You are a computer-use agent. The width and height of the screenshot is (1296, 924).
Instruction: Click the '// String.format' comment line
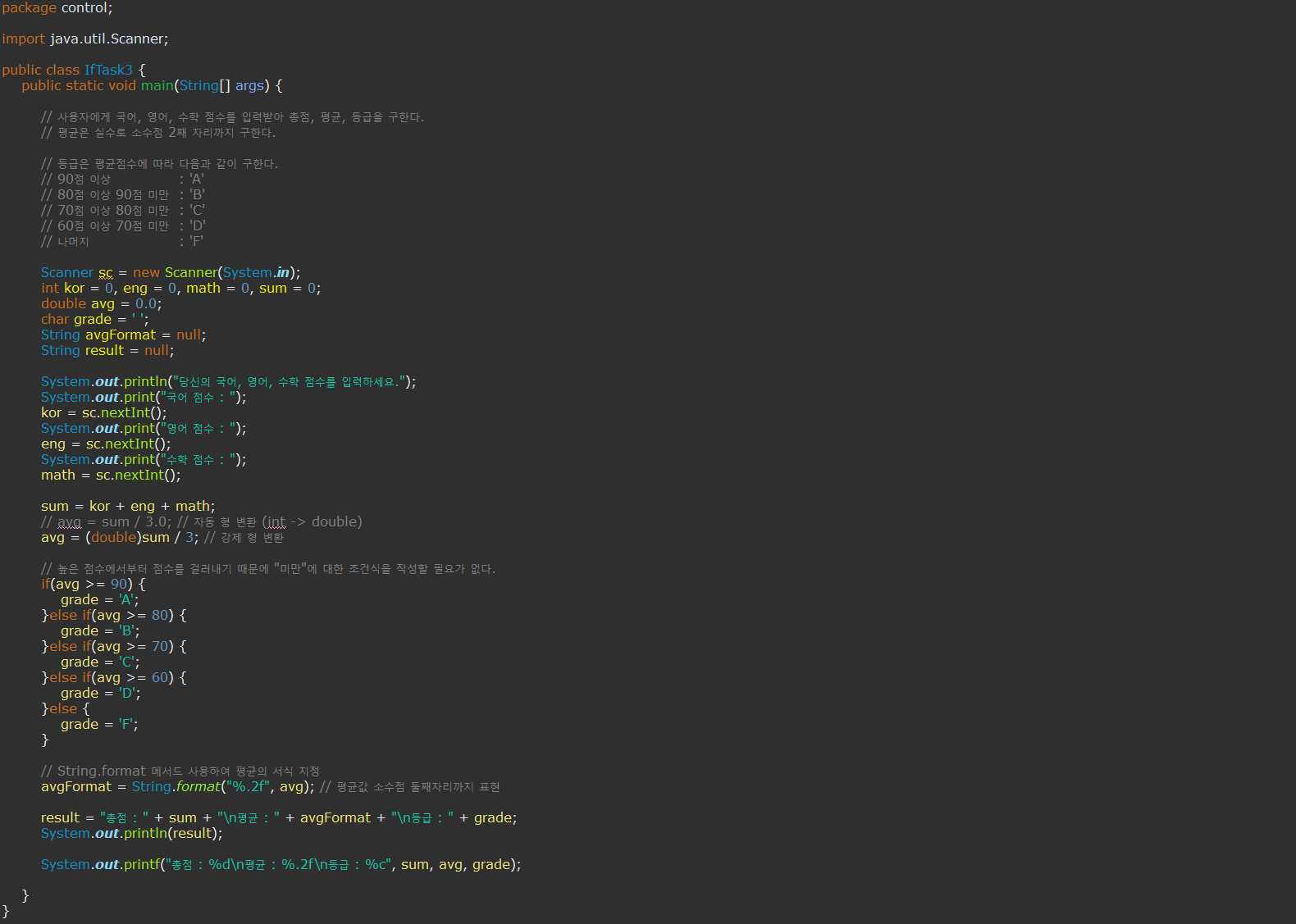180,772
